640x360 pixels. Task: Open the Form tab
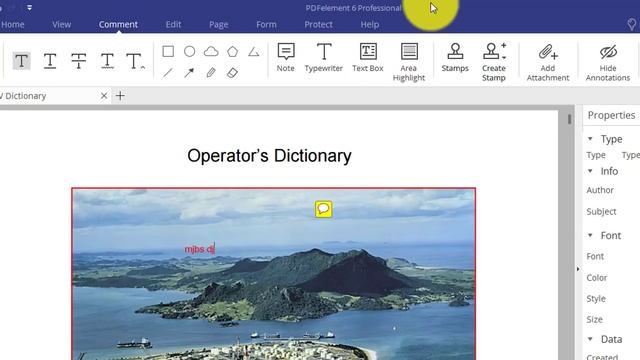(x=267, y=24)
